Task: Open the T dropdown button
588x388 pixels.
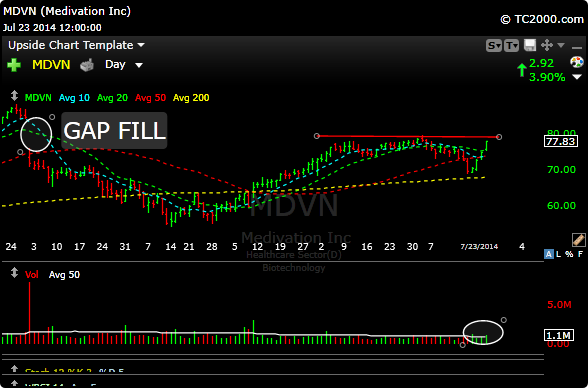Action: click(512, 46)
